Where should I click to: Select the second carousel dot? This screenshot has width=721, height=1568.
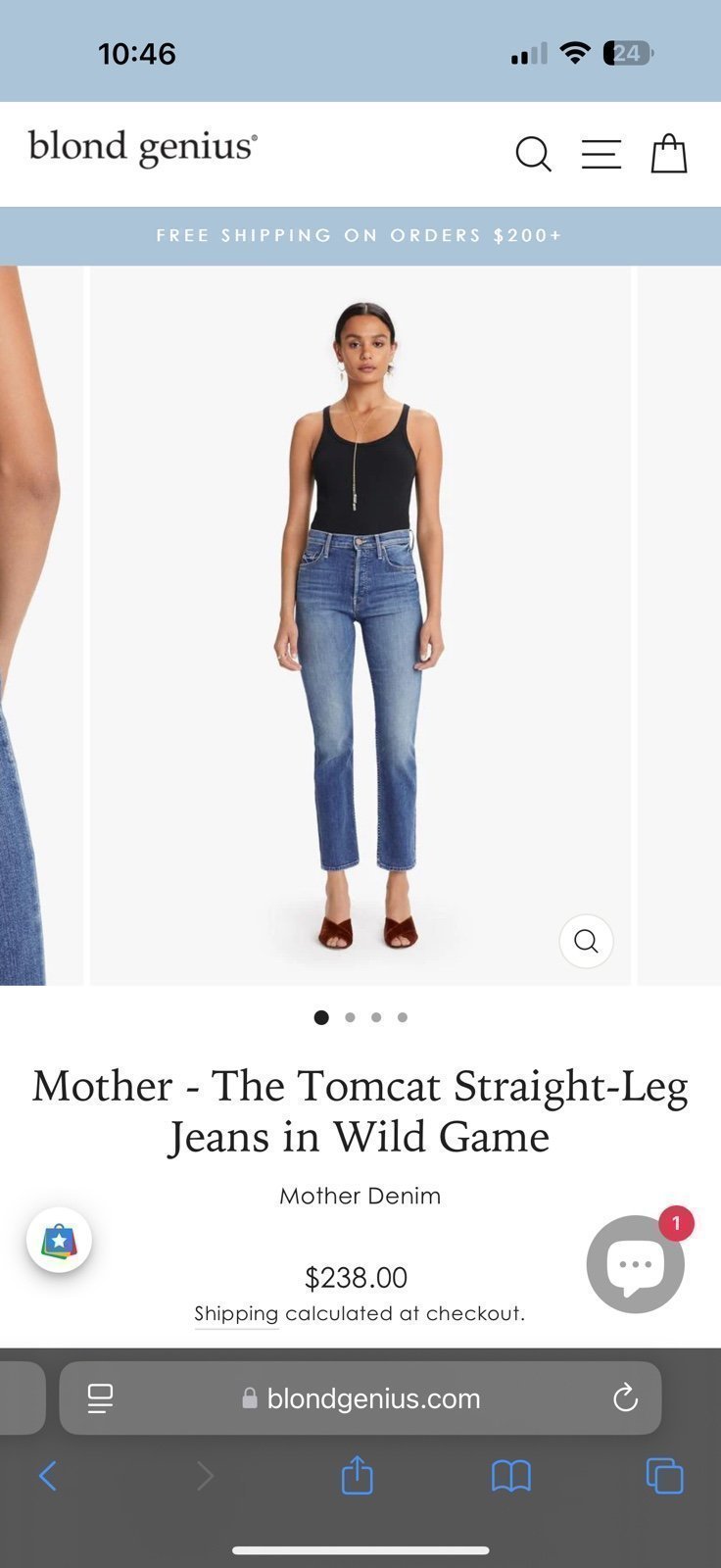click(350, 1017)
